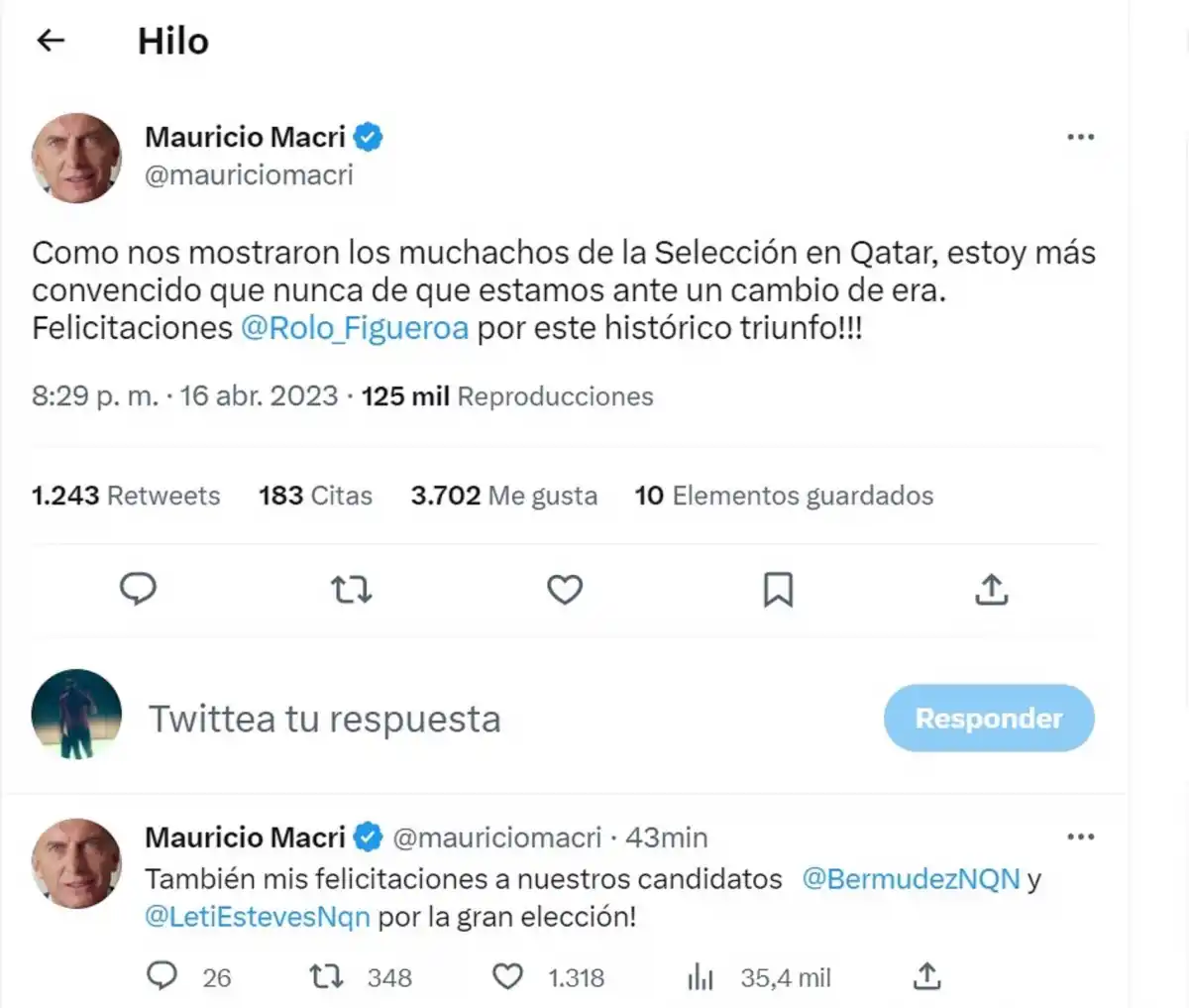The width and height of the screenshot is (1189, 1008).
Task: Click the retweet icon below the main tweet
Action: [x=352, y=589]
